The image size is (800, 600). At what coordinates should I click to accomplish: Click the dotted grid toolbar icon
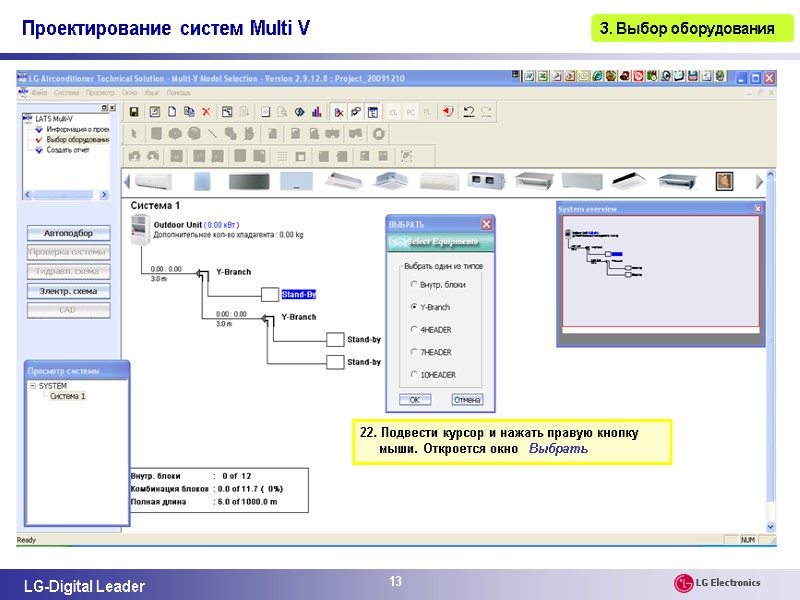coord(282,156)
